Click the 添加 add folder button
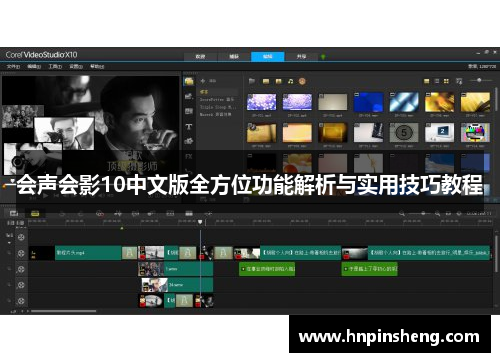 [208, 81]
